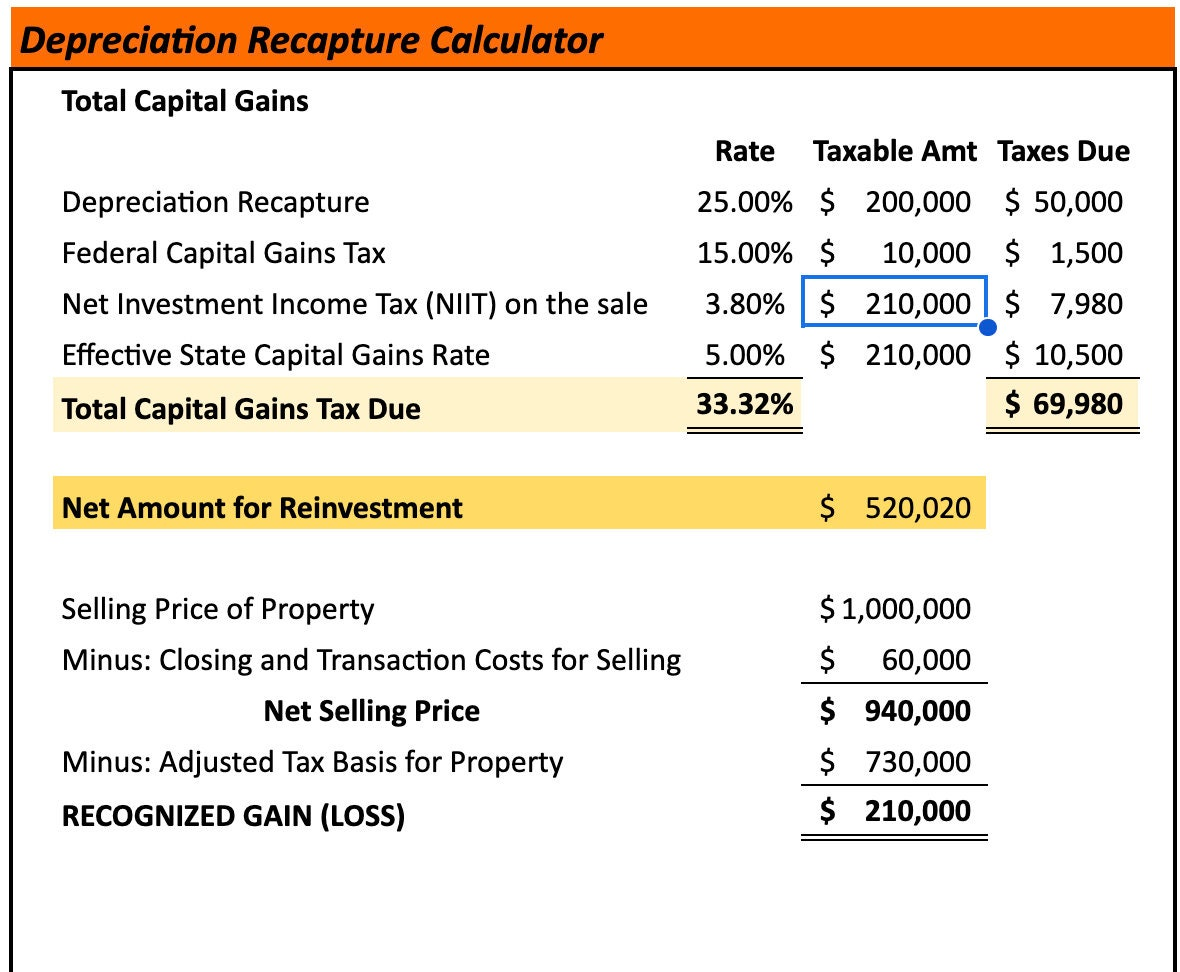Select the 5.00% state capital gains rate cell
Viewport: 1180px width, 972px height.
tap(745, 355)
